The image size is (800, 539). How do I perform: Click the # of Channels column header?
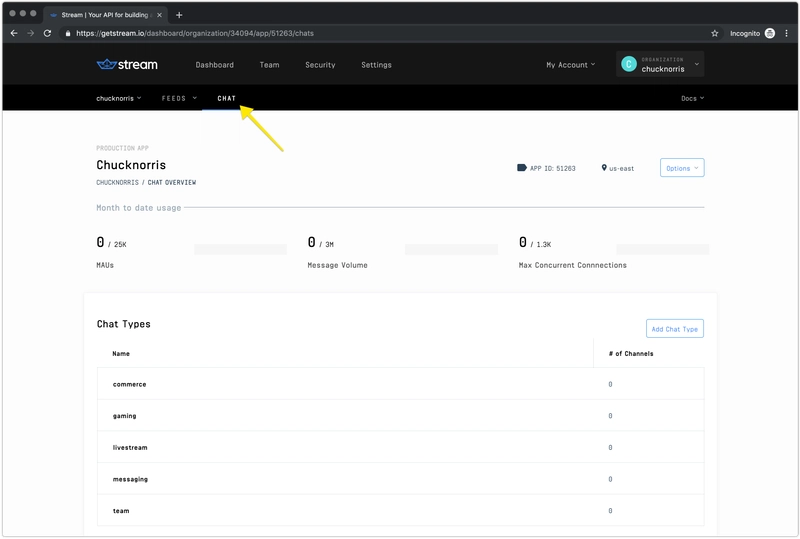tap(631, 354)
